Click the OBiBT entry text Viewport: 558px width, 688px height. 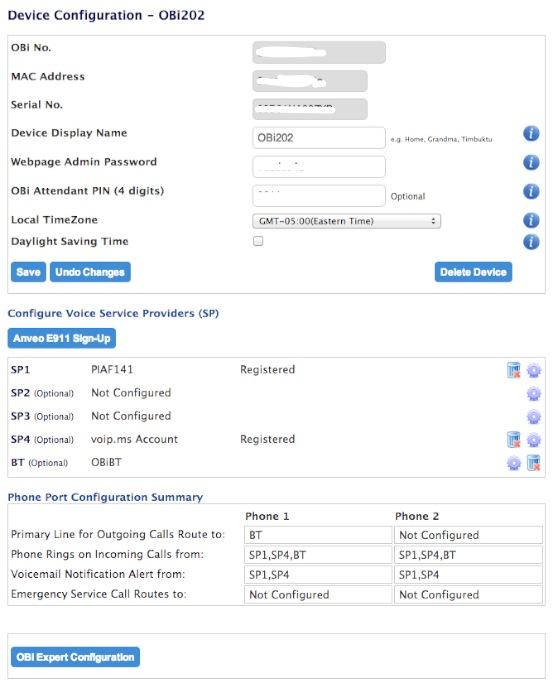pyautogui.click(x=106, y=462)
